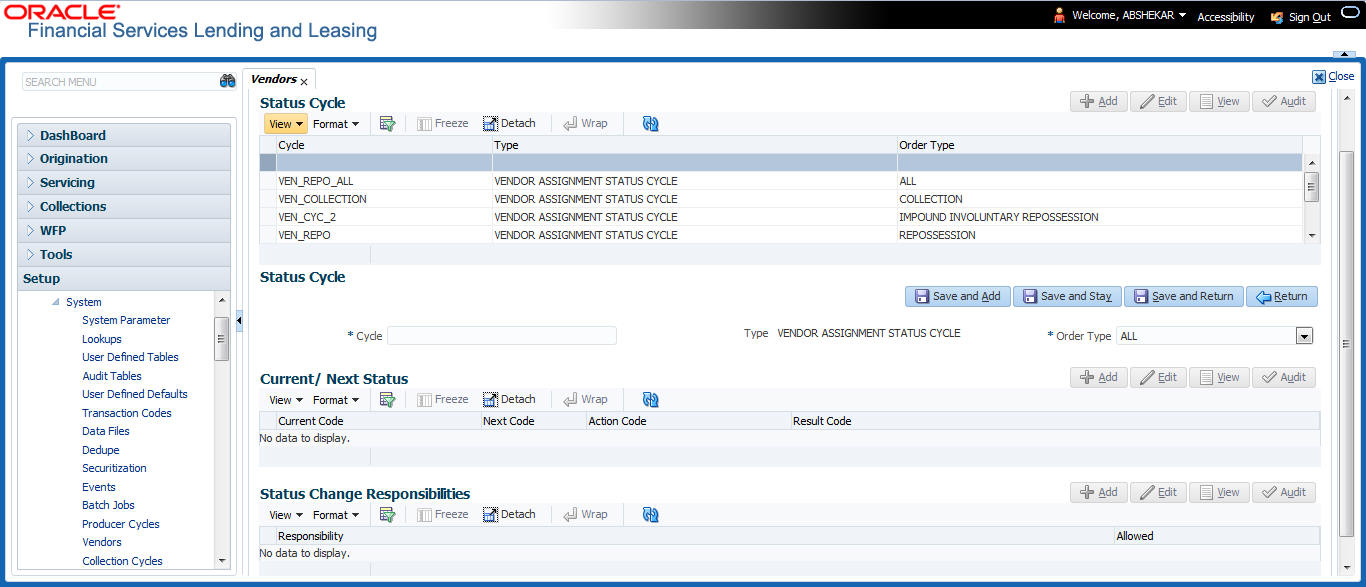Click query-by-example icon in top Status Cycle toolbar
Image resolution: width=1366 pixels, height=587 pixels.
click(x=388, y=124)
